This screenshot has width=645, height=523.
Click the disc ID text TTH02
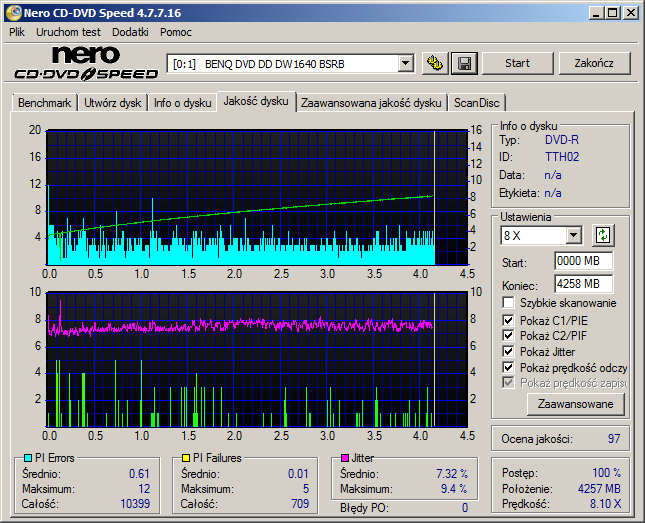pyautogui.click(x=562, y=157)
